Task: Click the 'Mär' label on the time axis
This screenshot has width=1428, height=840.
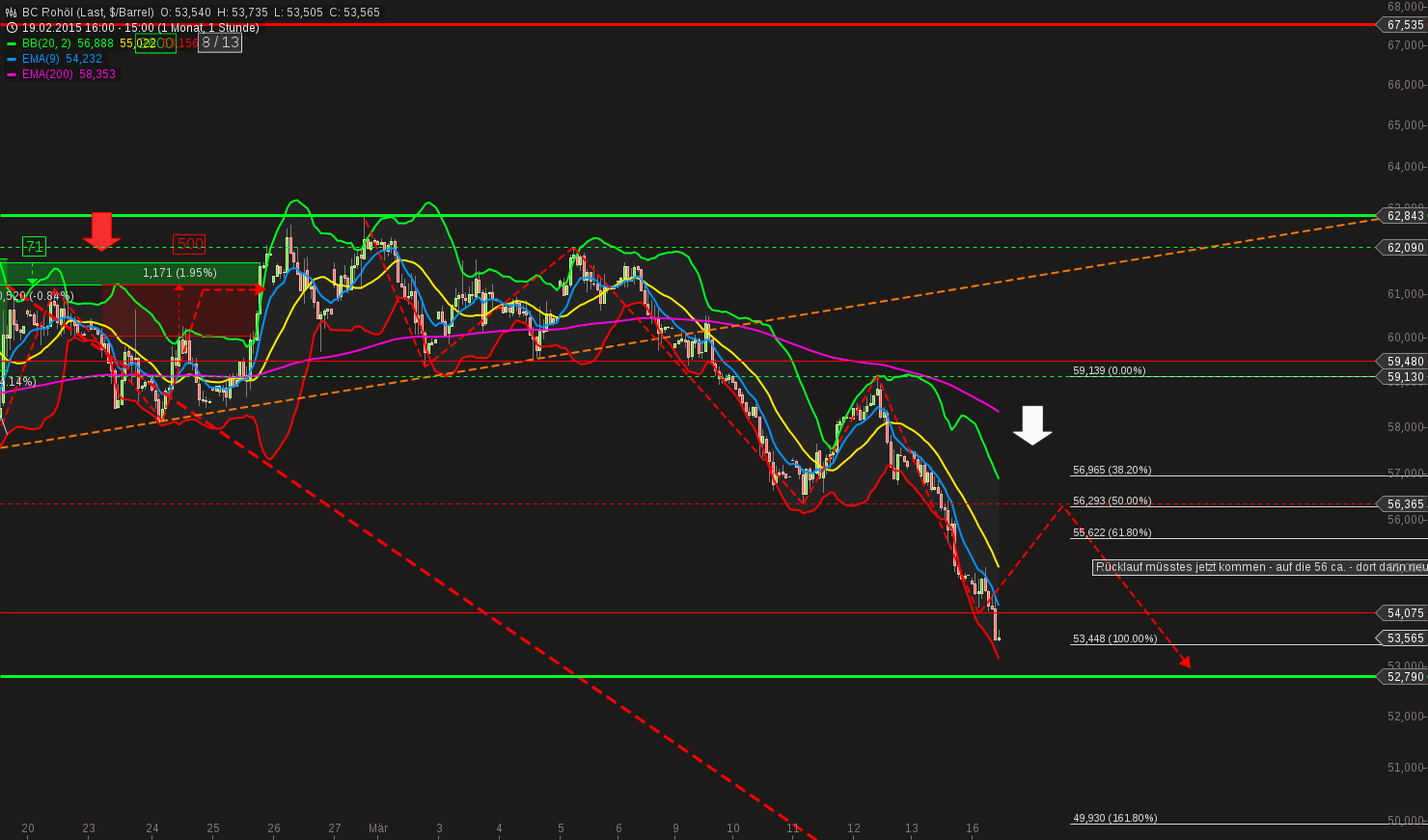Action: [x=378, y=828]
